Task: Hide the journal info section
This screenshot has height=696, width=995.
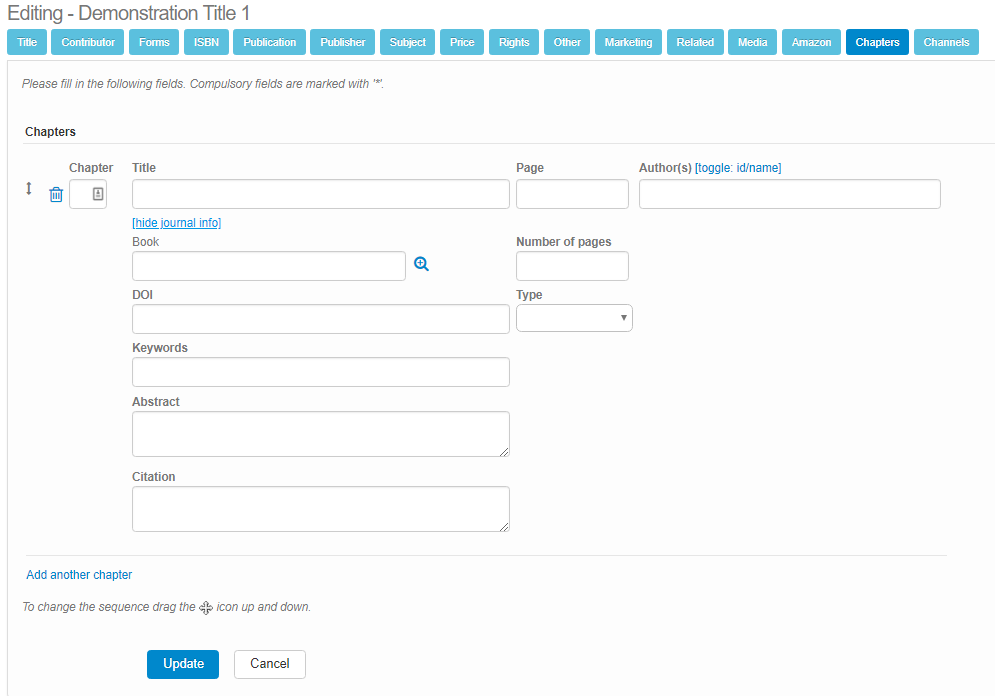Action: [176, 223]
